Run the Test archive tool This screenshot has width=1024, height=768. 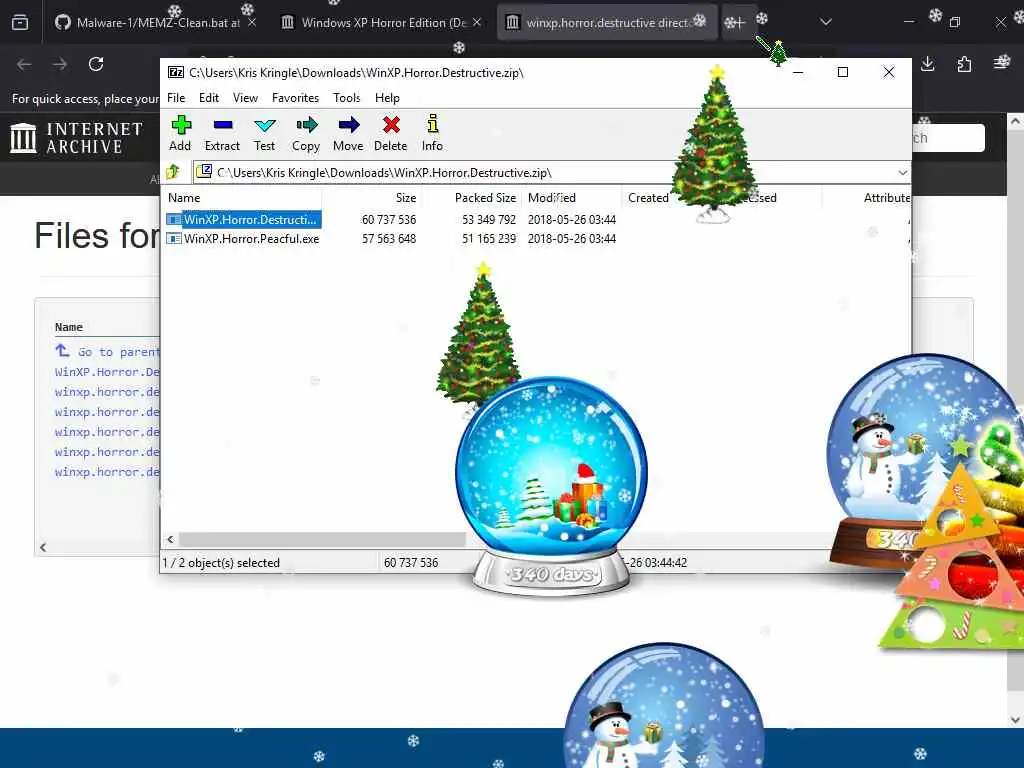264,134
